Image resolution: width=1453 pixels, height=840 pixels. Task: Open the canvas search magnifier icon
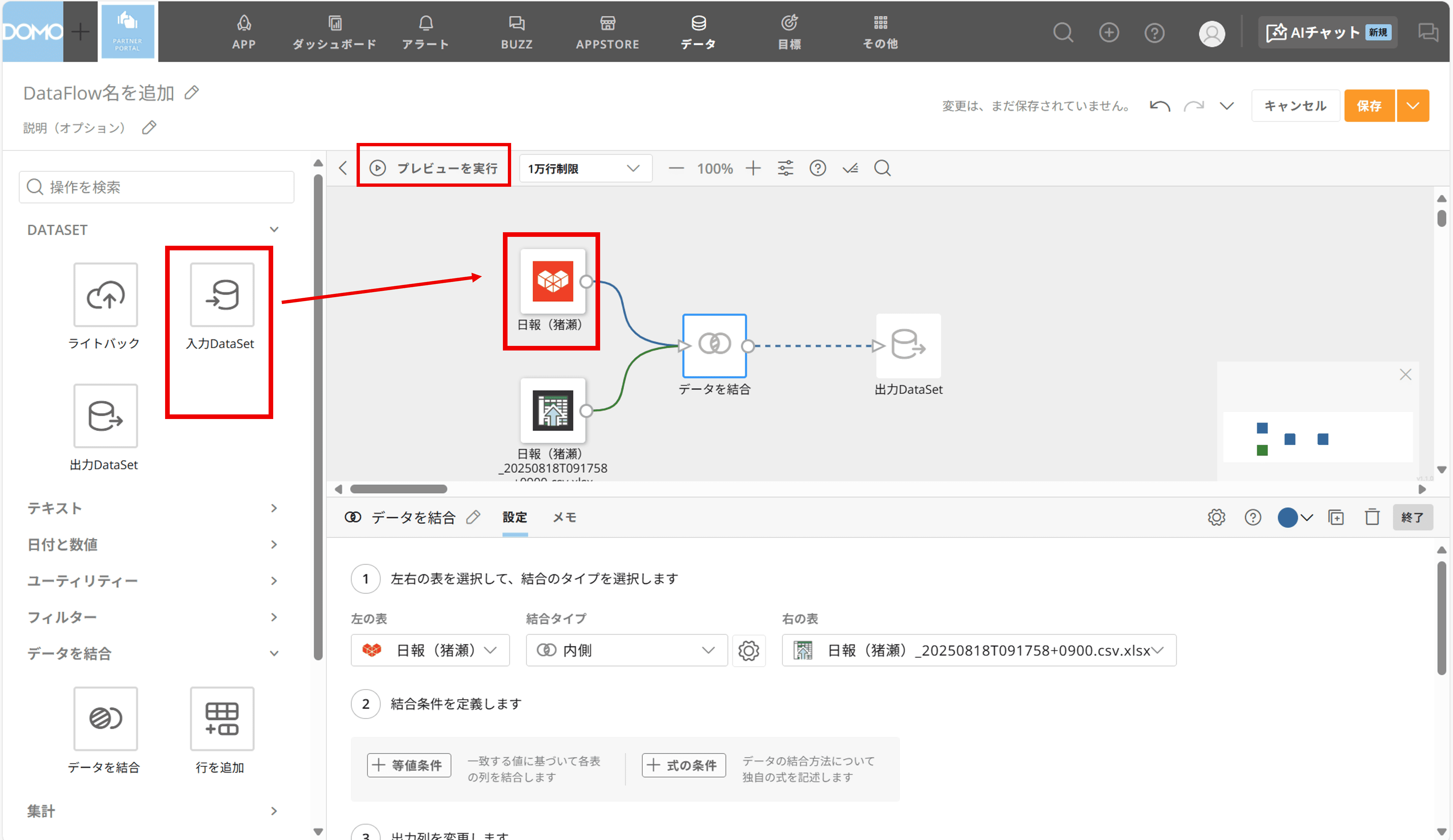882,168
